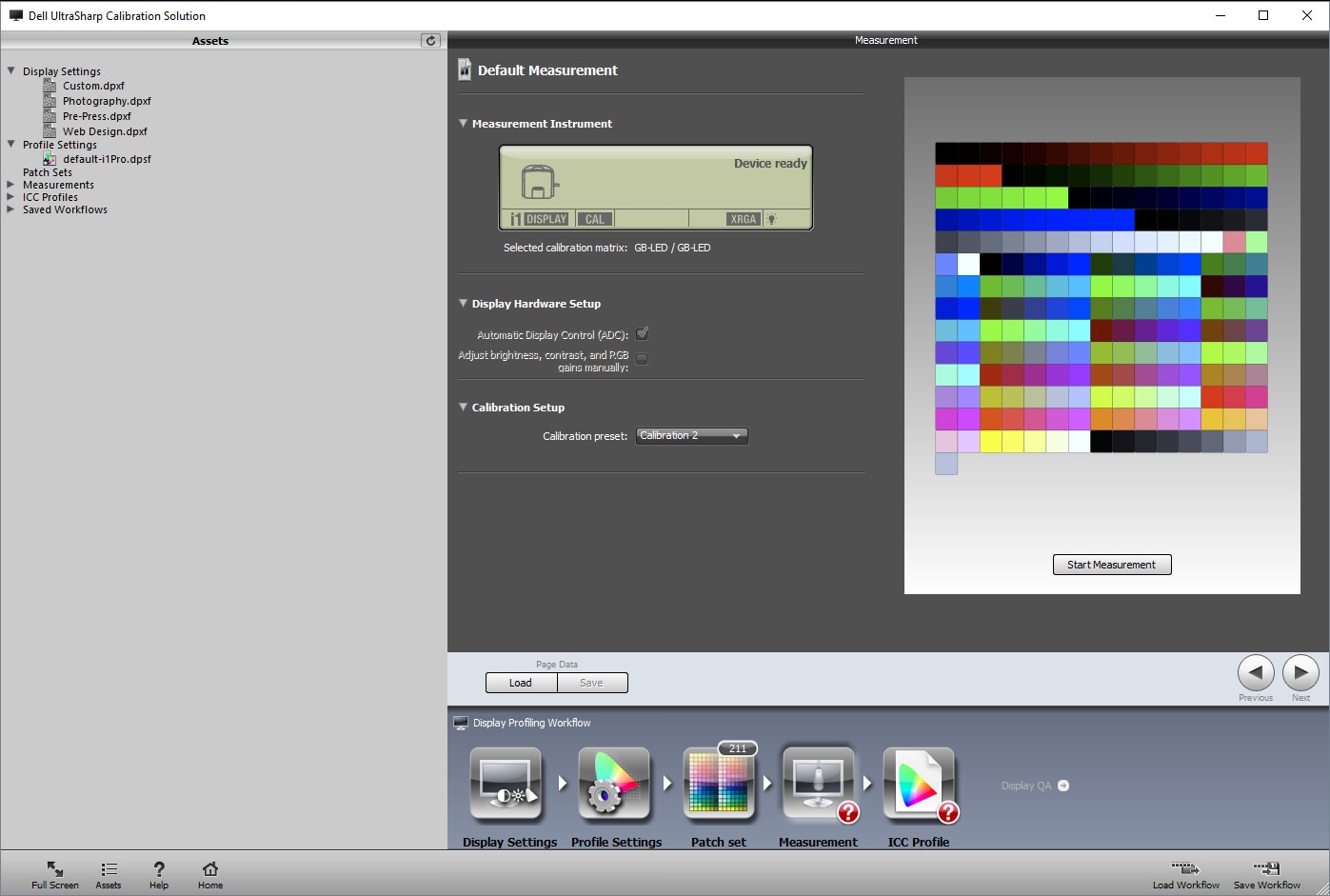Maximize the Dell UltraSharp Calibration window
Image resolution: width=1330 pixels, height=896 pixels.
(x=1263, y=15)
